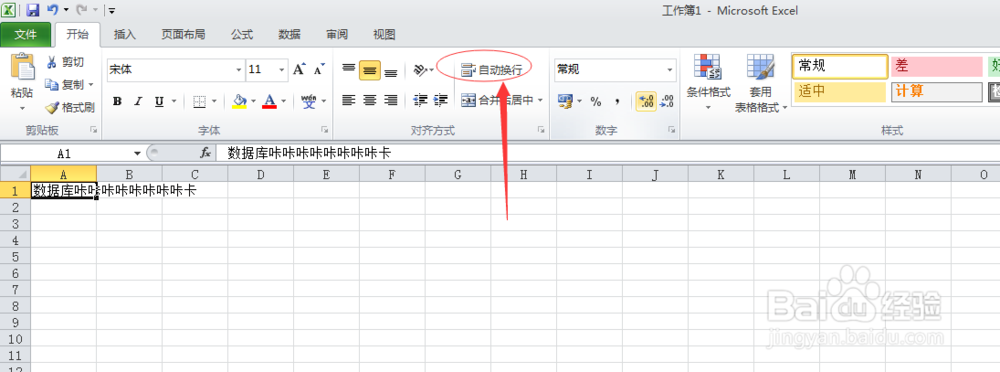Apply the 常规 (Normal) cell style

point(840,66)
